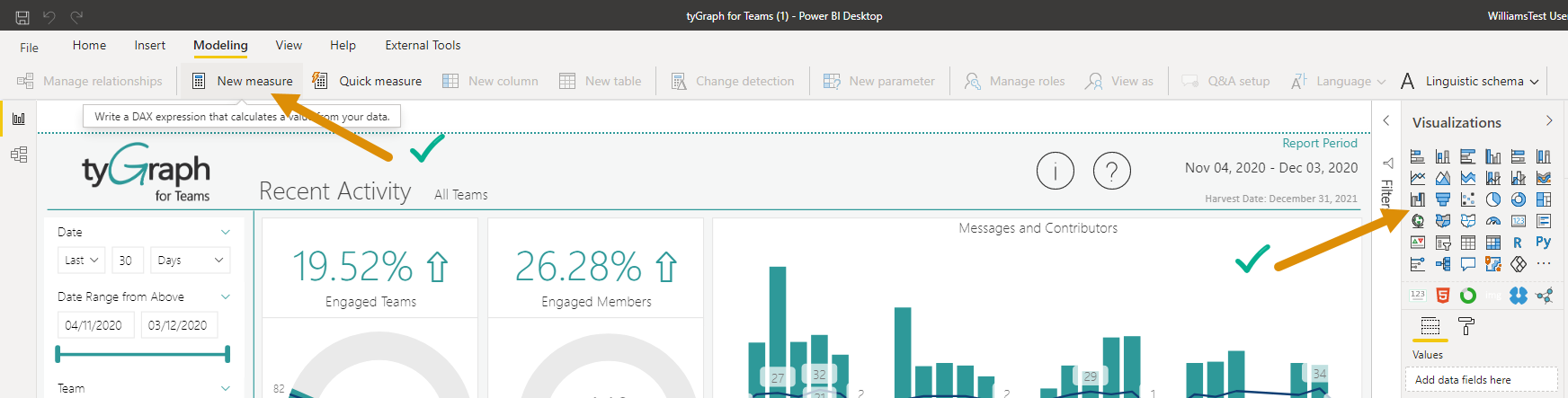Viewport: 1568px width, 398px height.
Task: Insert the Gauge visualization
Action: (1492, 221)
